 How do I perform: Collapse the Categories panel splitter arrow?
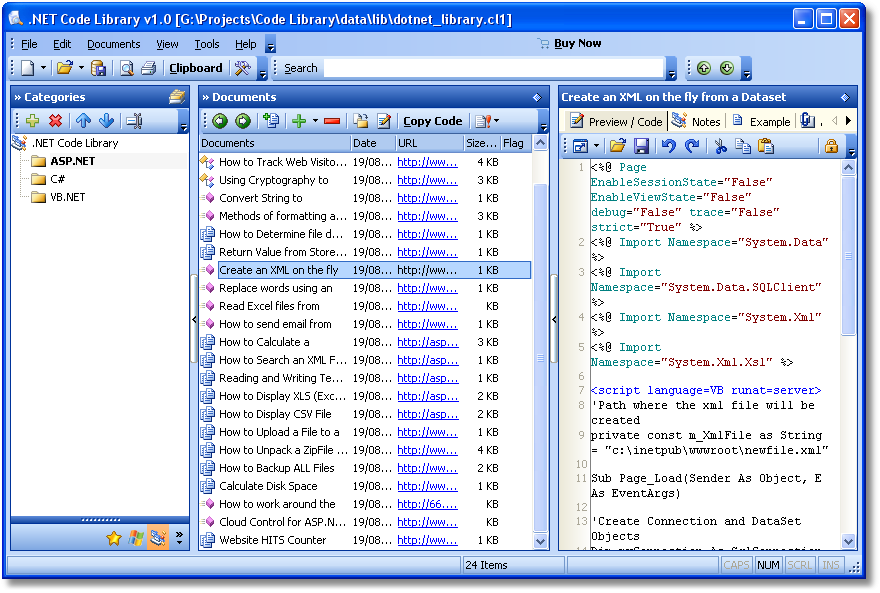click(x=194, y=319)
